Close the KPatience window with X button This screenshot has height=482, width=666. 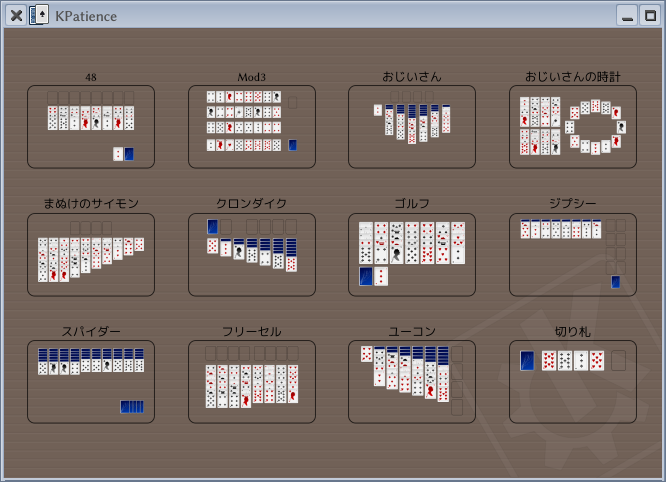point(16,16)
